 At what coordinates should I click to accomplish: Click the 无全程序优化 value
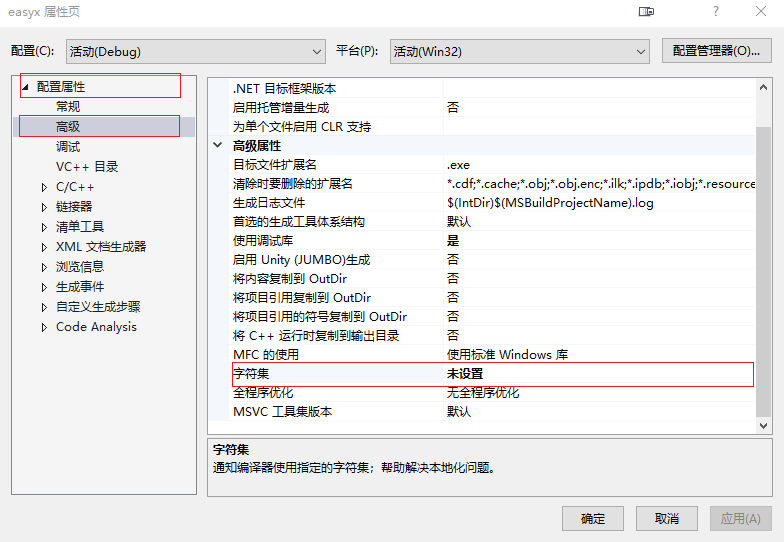[483, 392]
